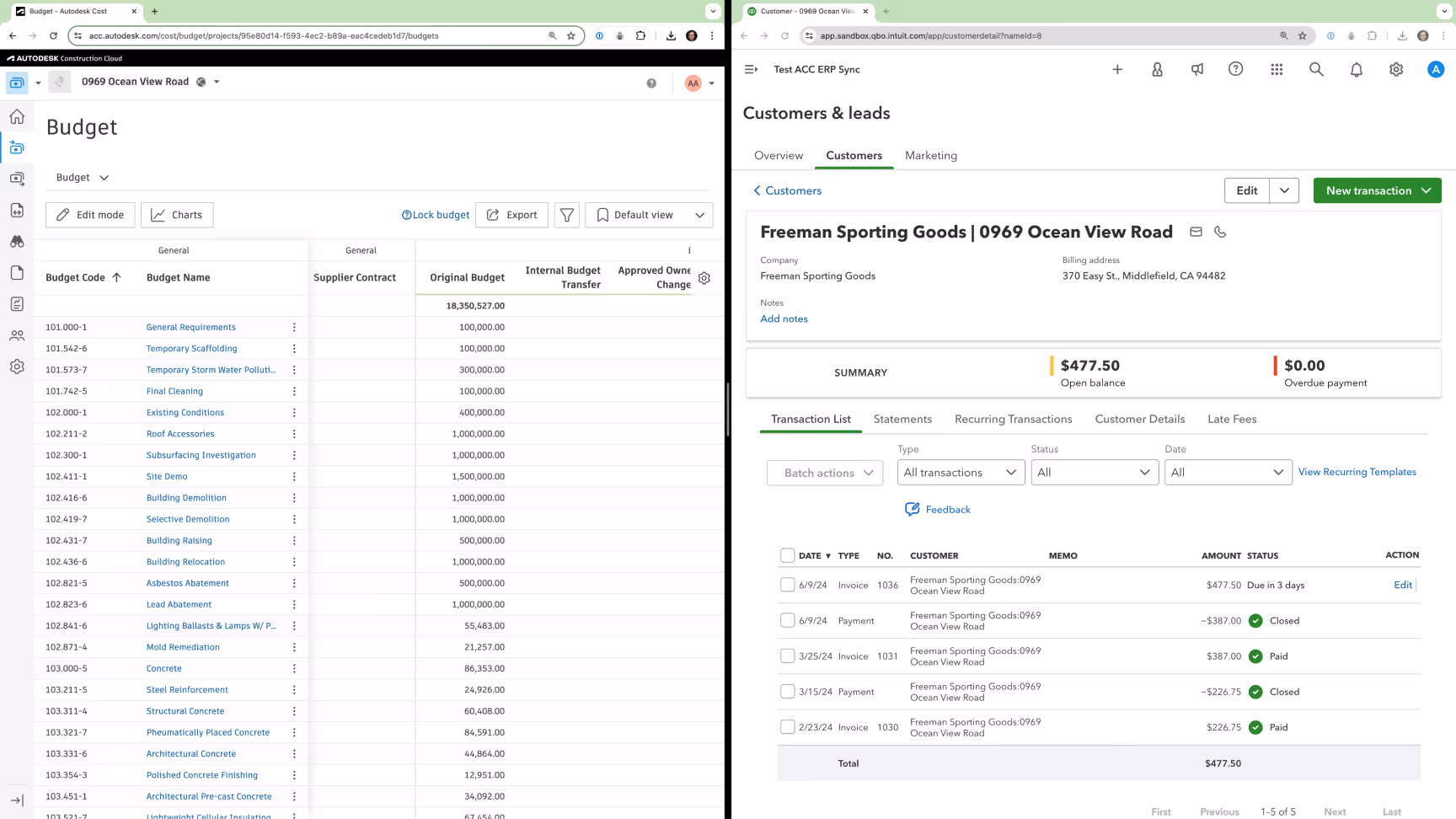
Task: Click Edit action for Invoice 1036
Action: tap(1402, 585)
